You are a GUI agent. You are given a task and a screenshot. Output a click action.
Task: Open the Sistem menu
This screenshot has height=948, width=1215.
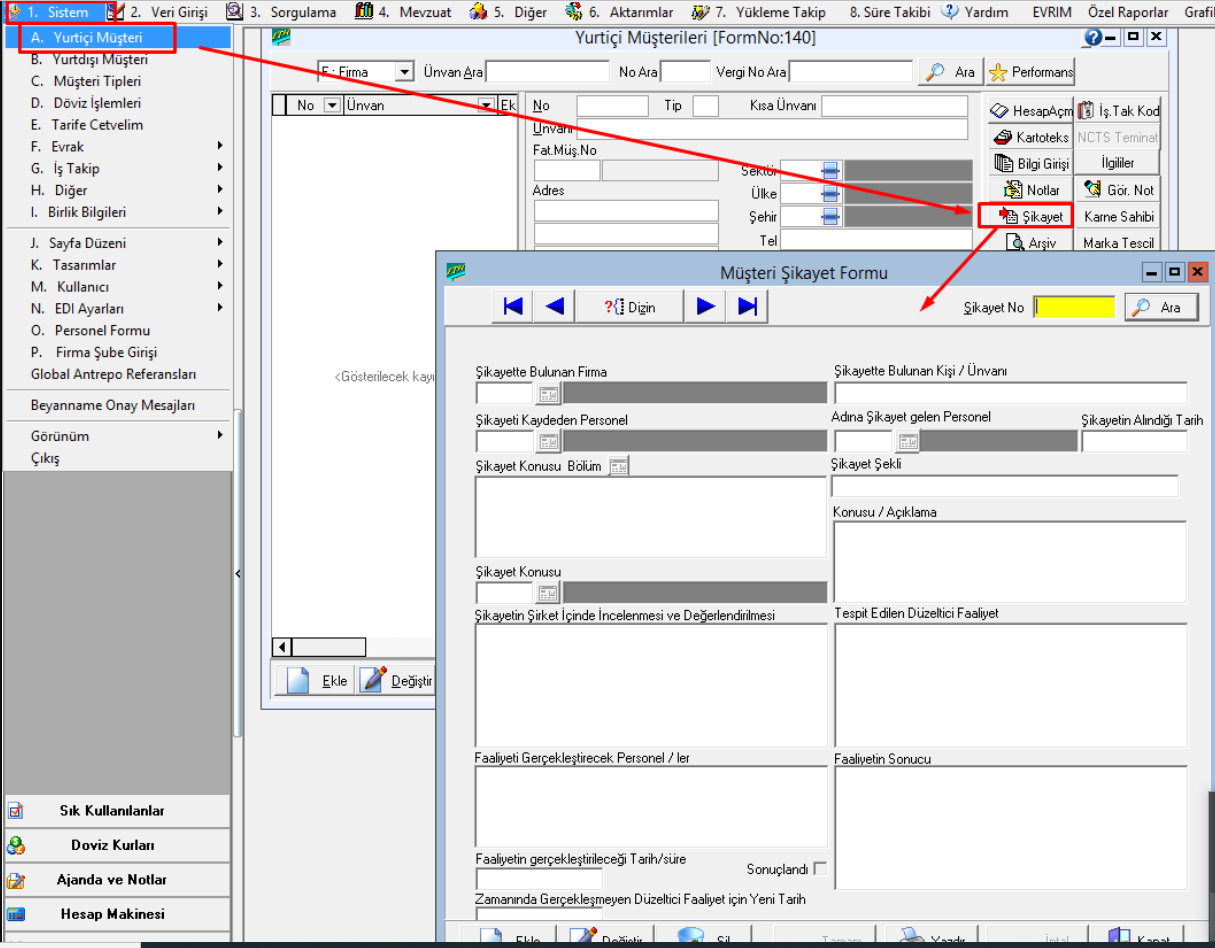click(x=57, y=13)
